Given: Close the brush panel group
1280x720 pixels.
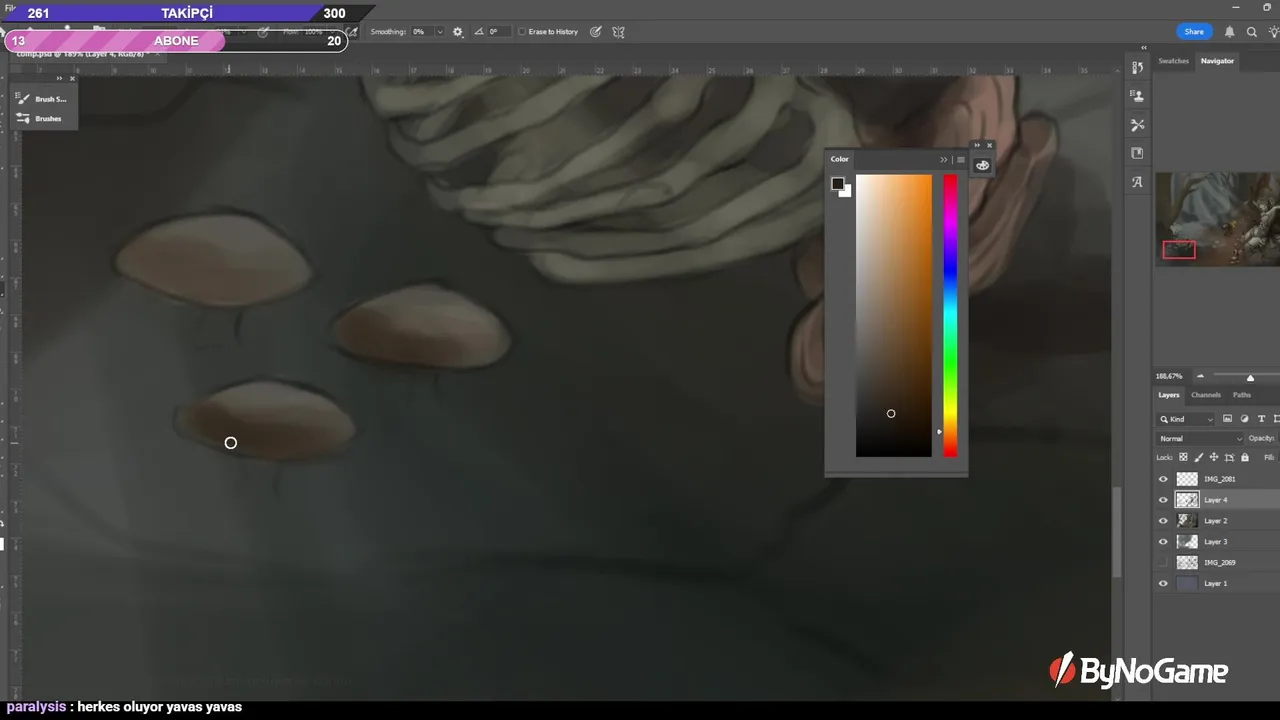Looking at the screenshot, I should [72, 78].
